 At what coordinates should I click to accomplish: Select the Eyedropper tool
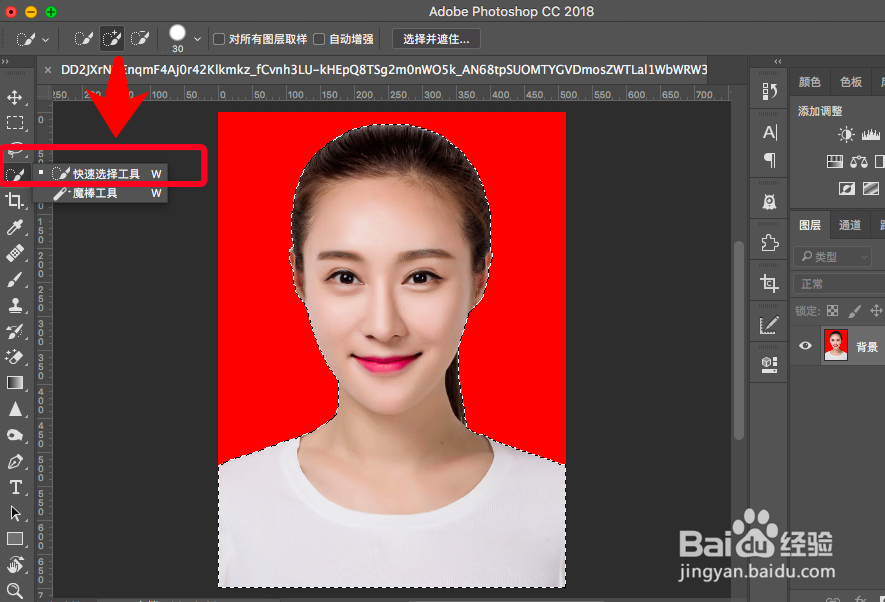click(x=15, y=227)
